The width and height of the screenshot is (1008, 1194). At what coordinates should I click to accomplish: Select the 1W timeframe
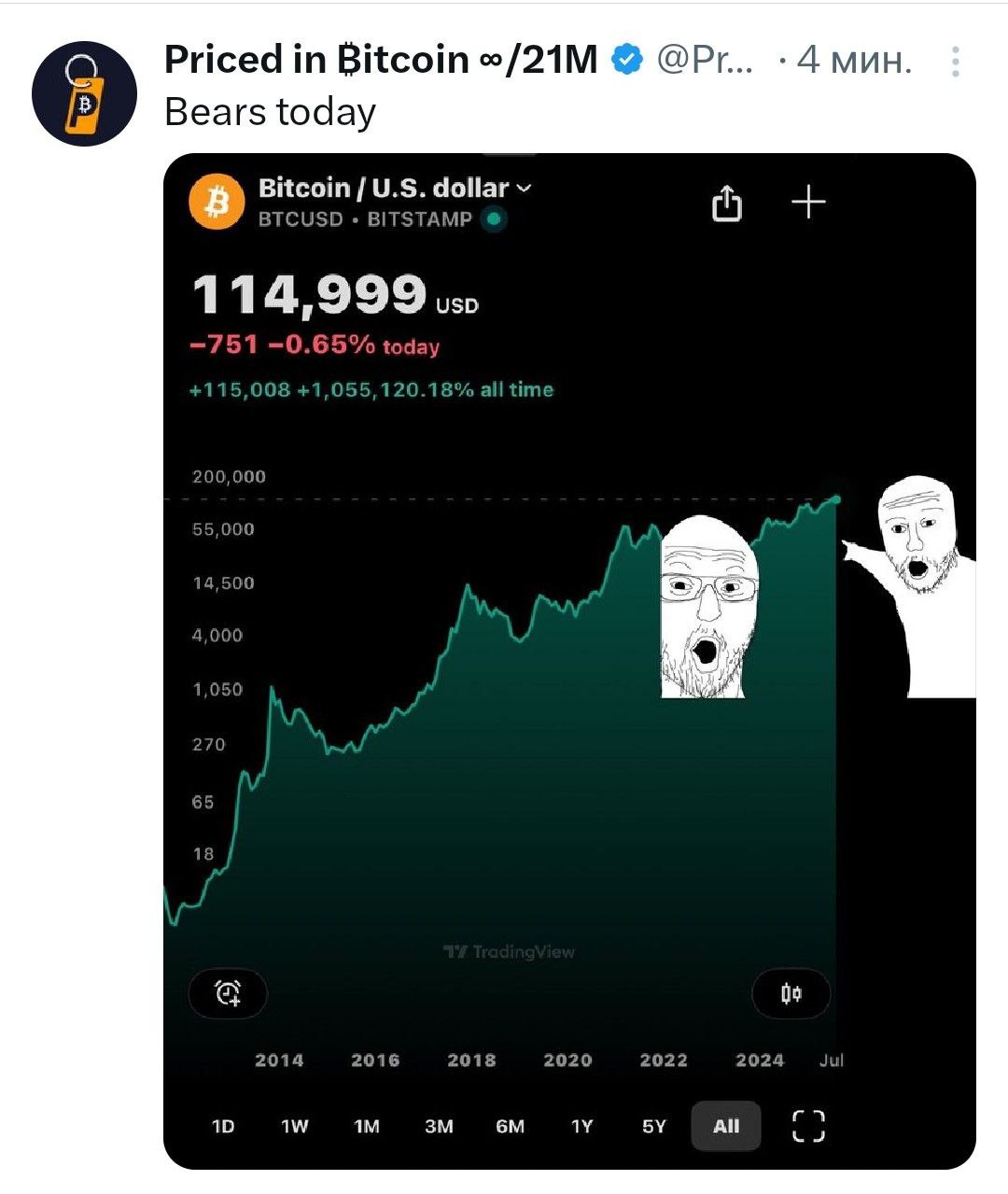pyautogui.click(x=295, y=1126)
